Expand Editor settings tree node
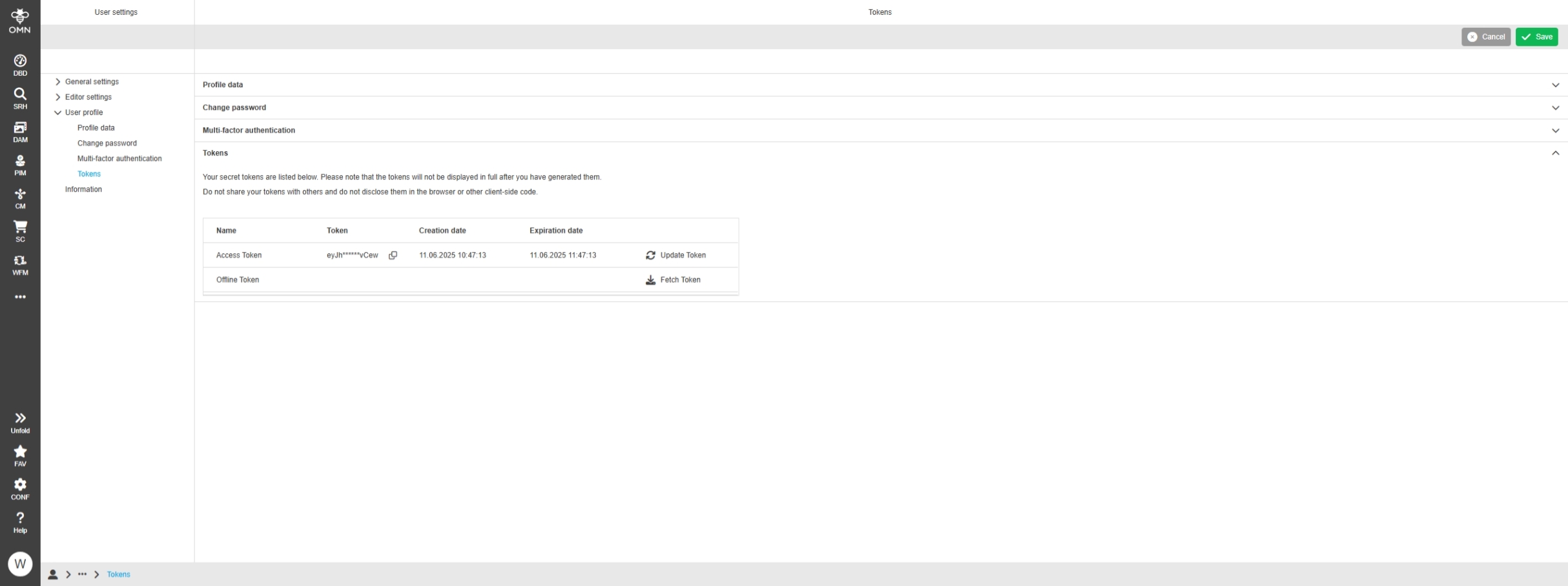The width and height of the screenshot is (1568, 586). pos(58,97)
